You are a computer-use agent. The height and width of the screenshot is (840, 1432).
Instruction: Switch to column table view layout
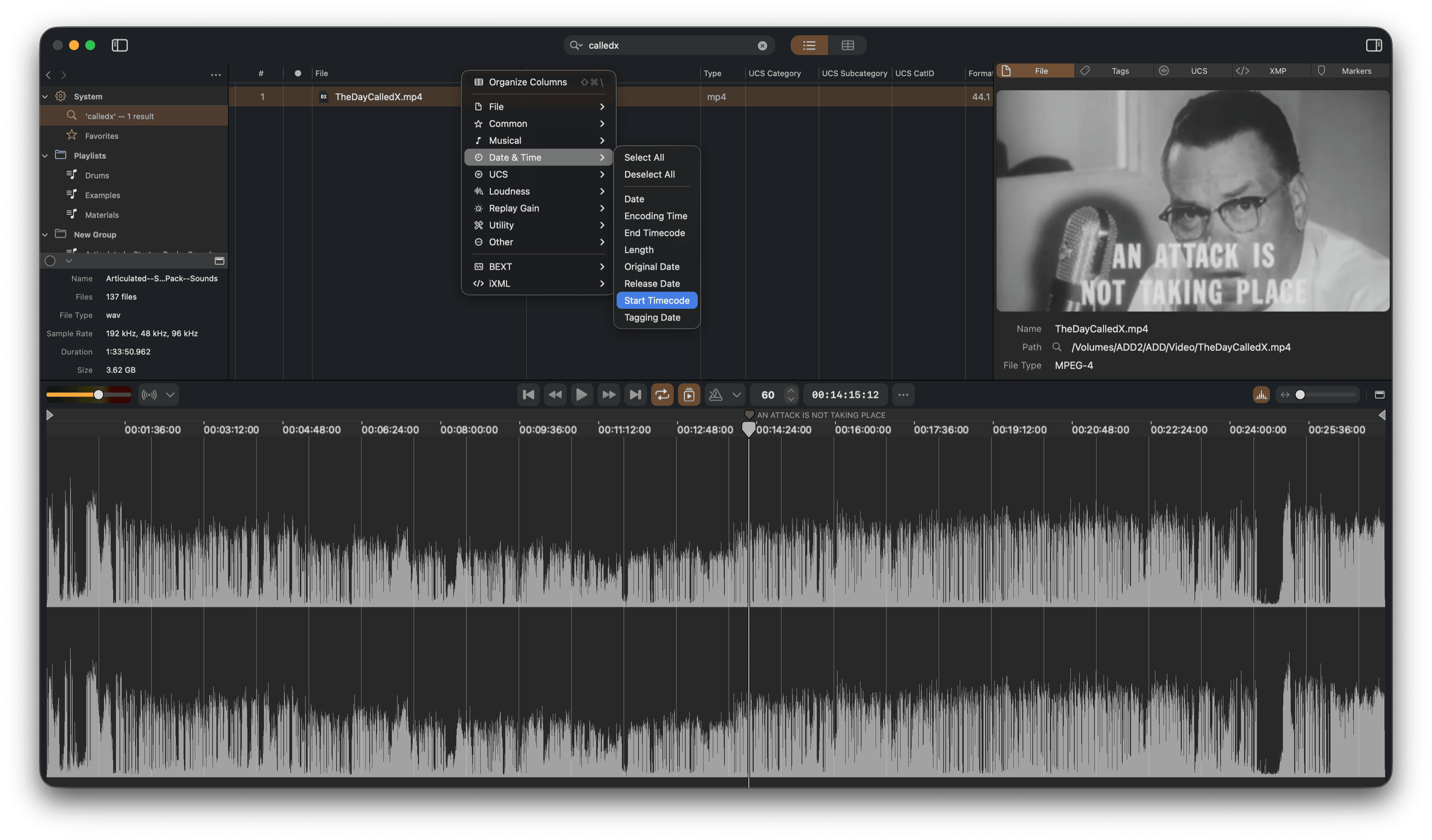pos(847,46)
